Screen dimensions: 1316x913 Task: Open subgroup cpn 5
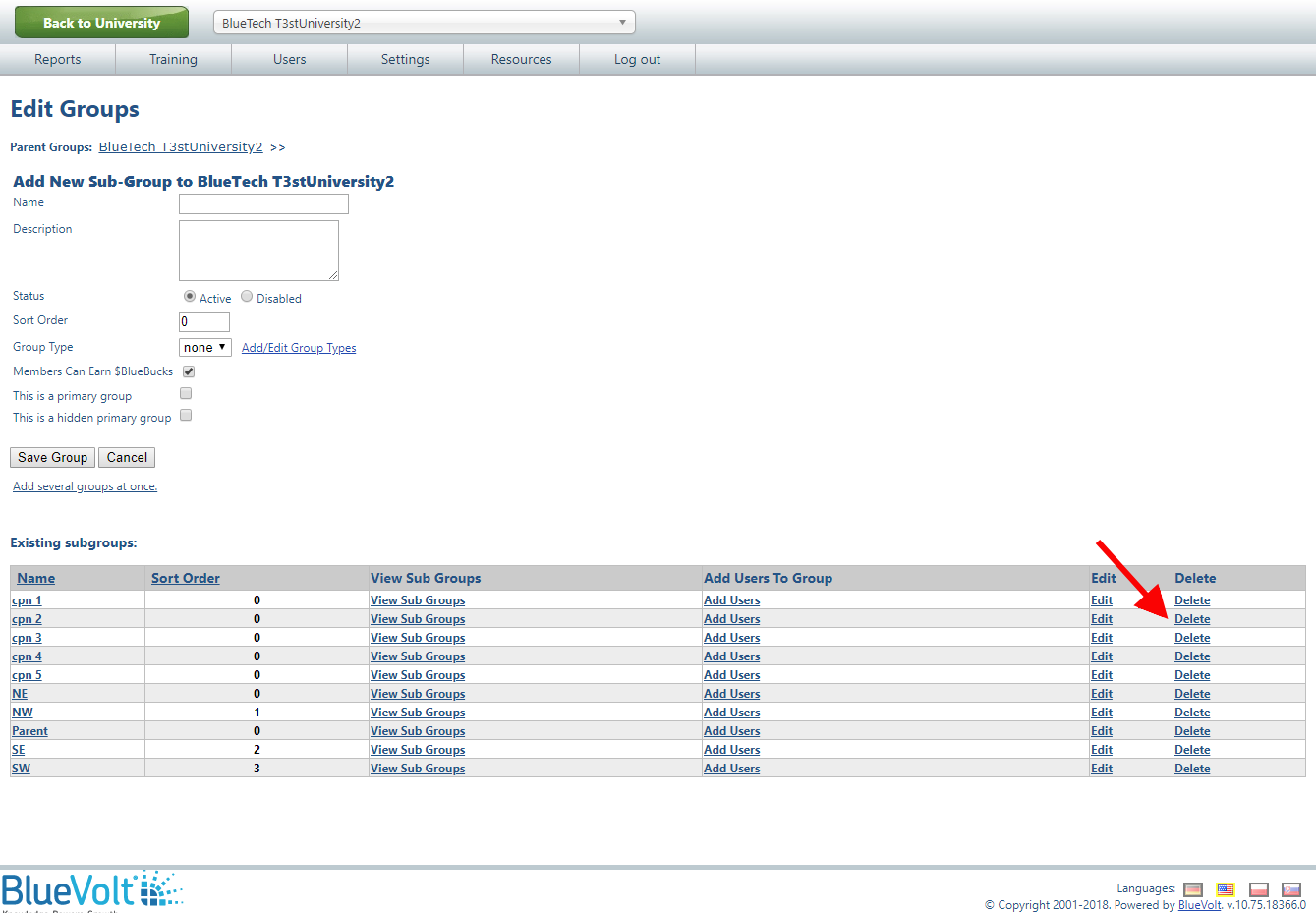(27, 675)
